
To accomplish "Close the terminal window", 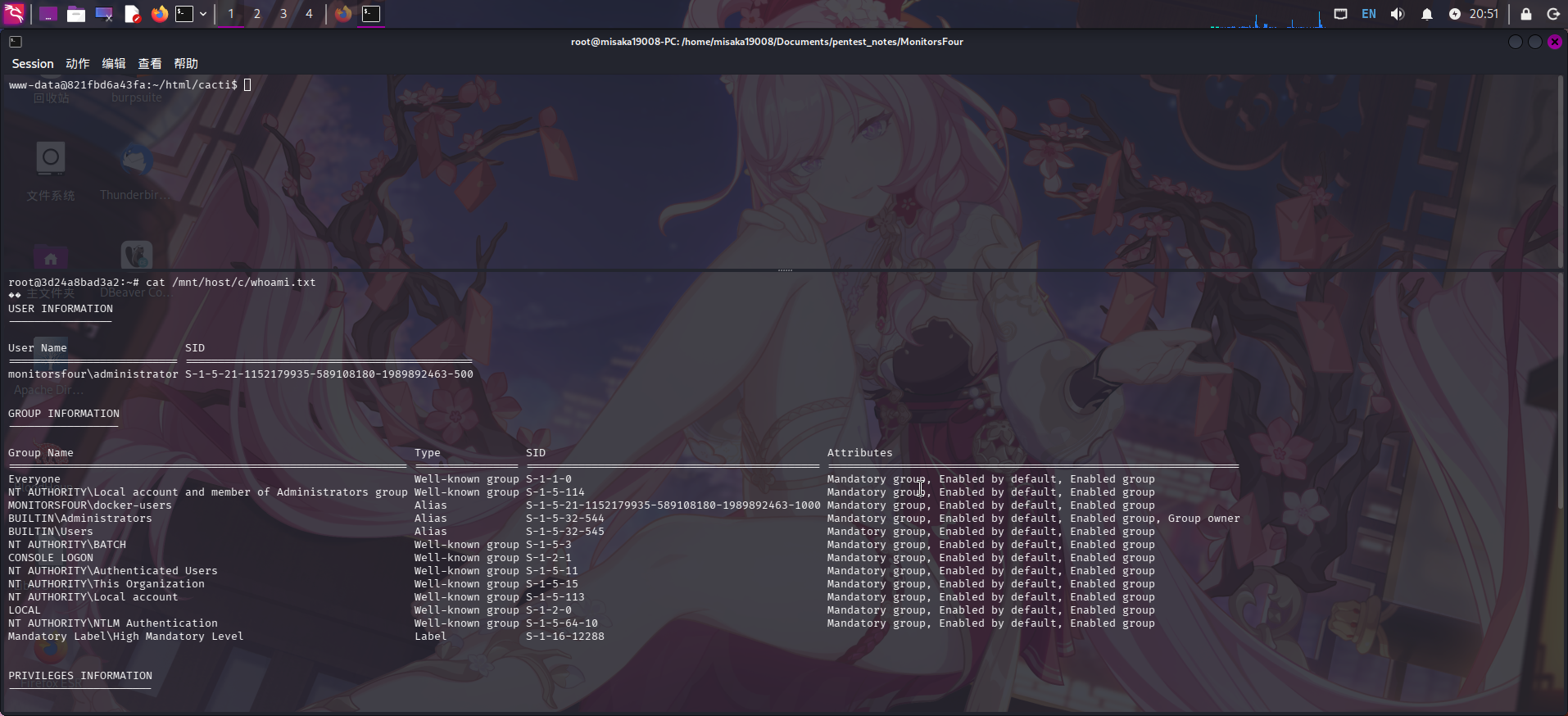I will tap(1555, 42).
